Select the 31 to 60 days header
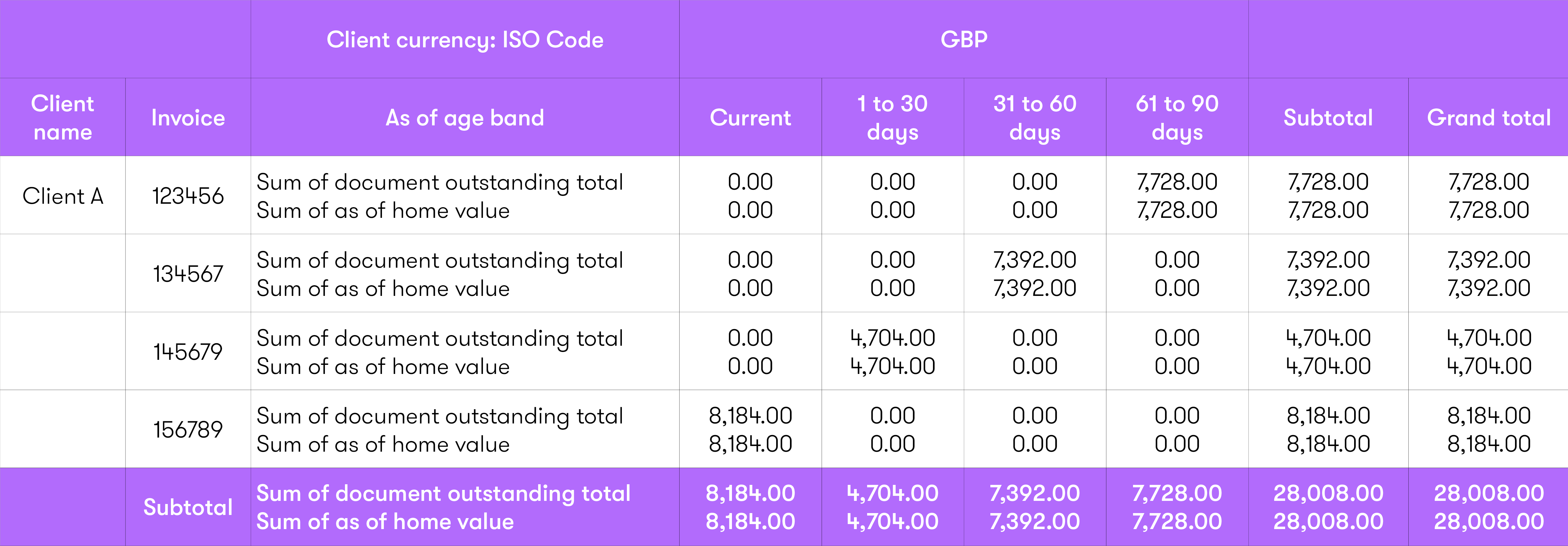Image resolution: width=1568 pixels, height=546 pixels. [x=1035, y=118]
